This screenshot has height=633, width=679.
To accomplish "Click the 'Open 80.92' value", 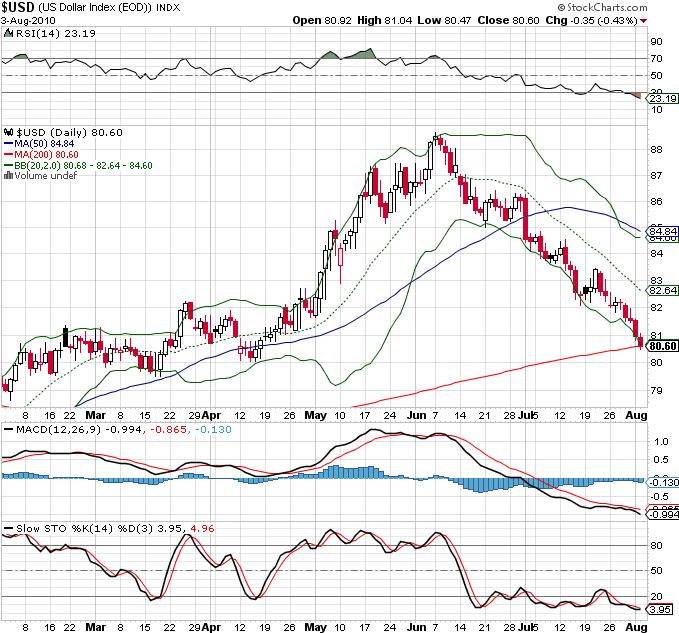I will pyautogui.click(x=322, y=20).
